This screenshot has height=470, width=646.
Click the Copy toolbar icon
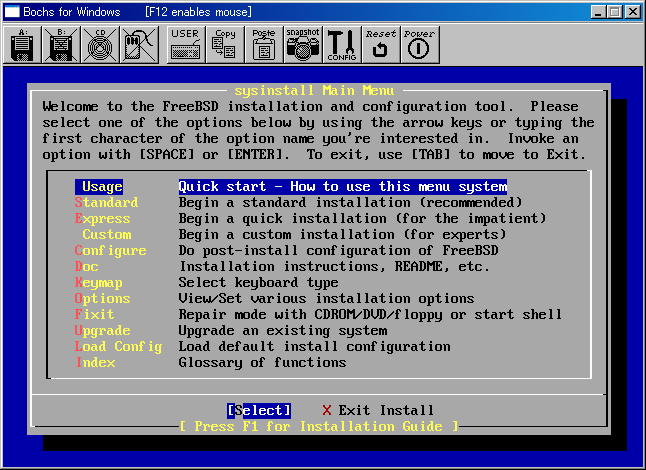point(225,45)
